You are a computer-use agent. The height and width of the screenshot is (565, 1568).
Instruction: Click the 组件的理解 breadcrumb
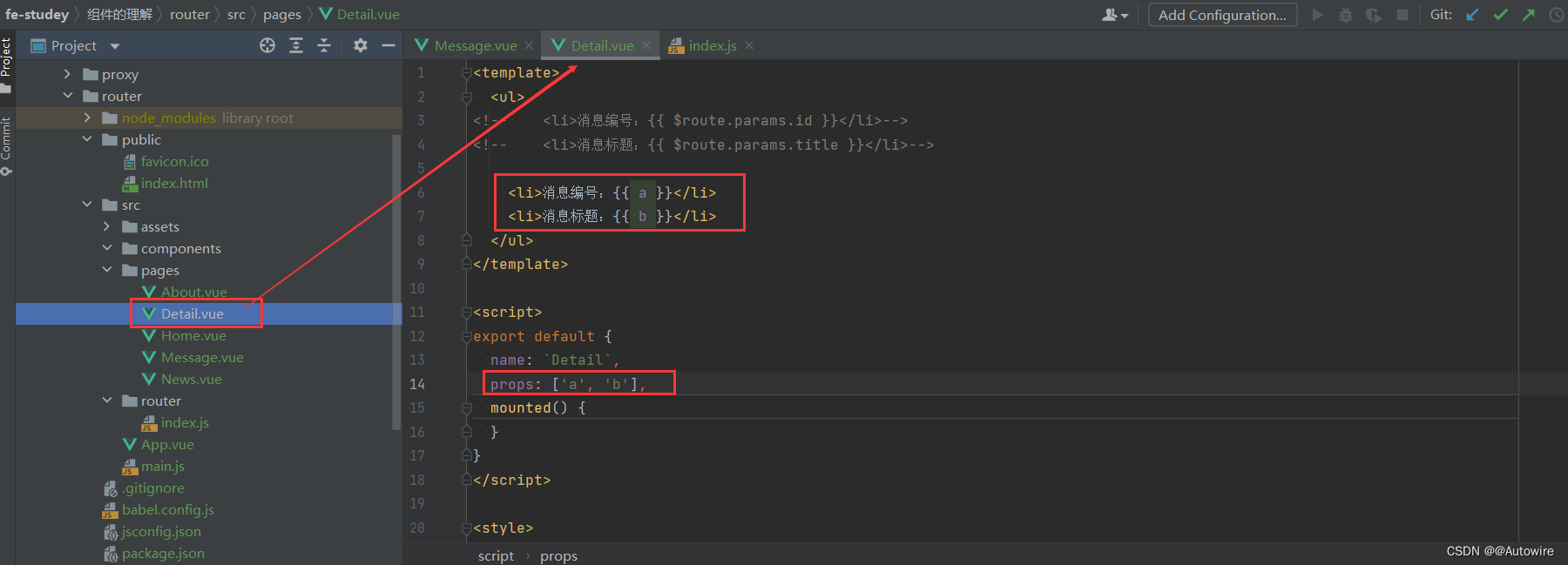pyautogui.click(x=119, y=15)
